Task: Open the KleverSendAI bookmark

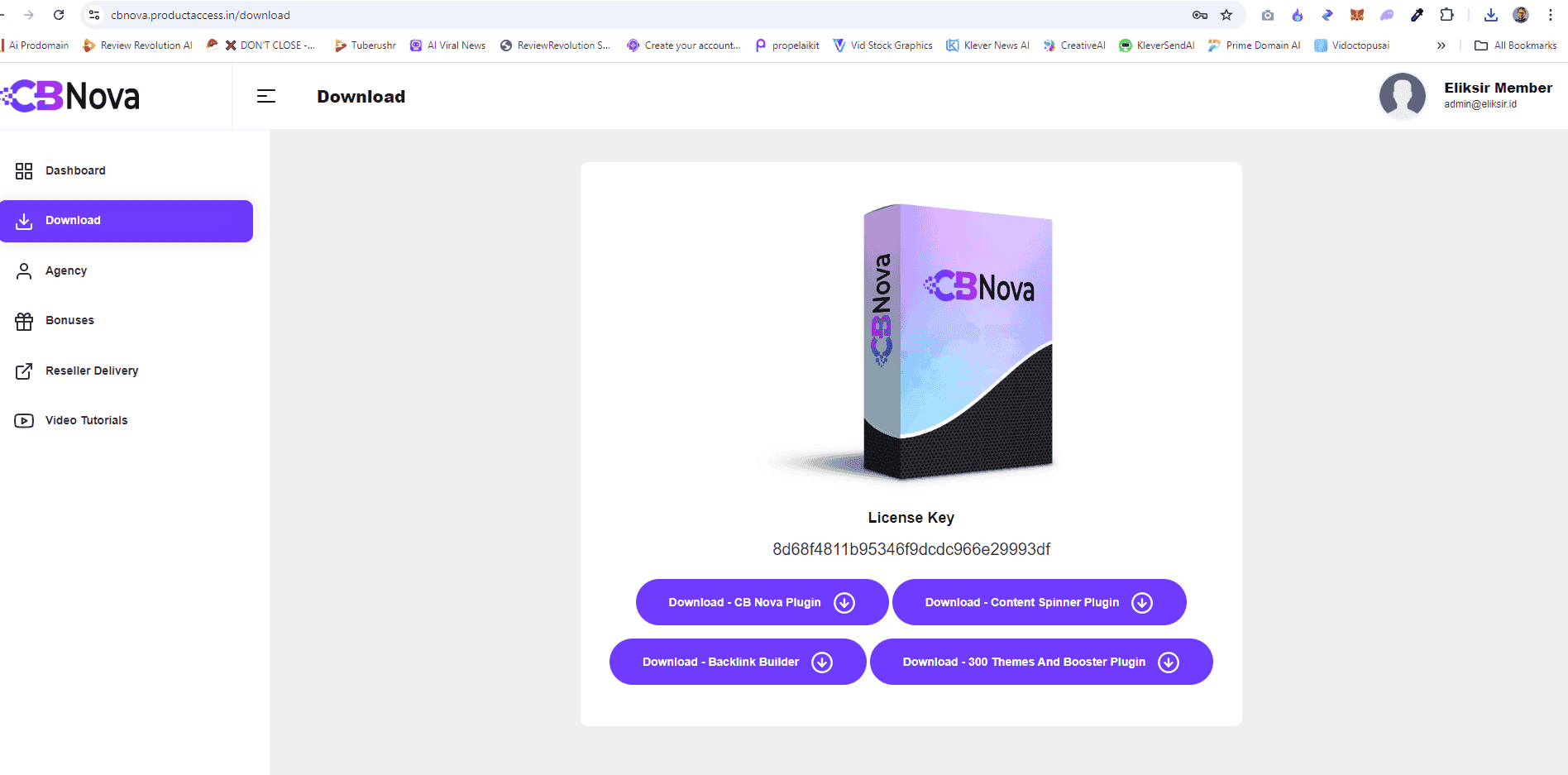Action: tap(1157, 45)
